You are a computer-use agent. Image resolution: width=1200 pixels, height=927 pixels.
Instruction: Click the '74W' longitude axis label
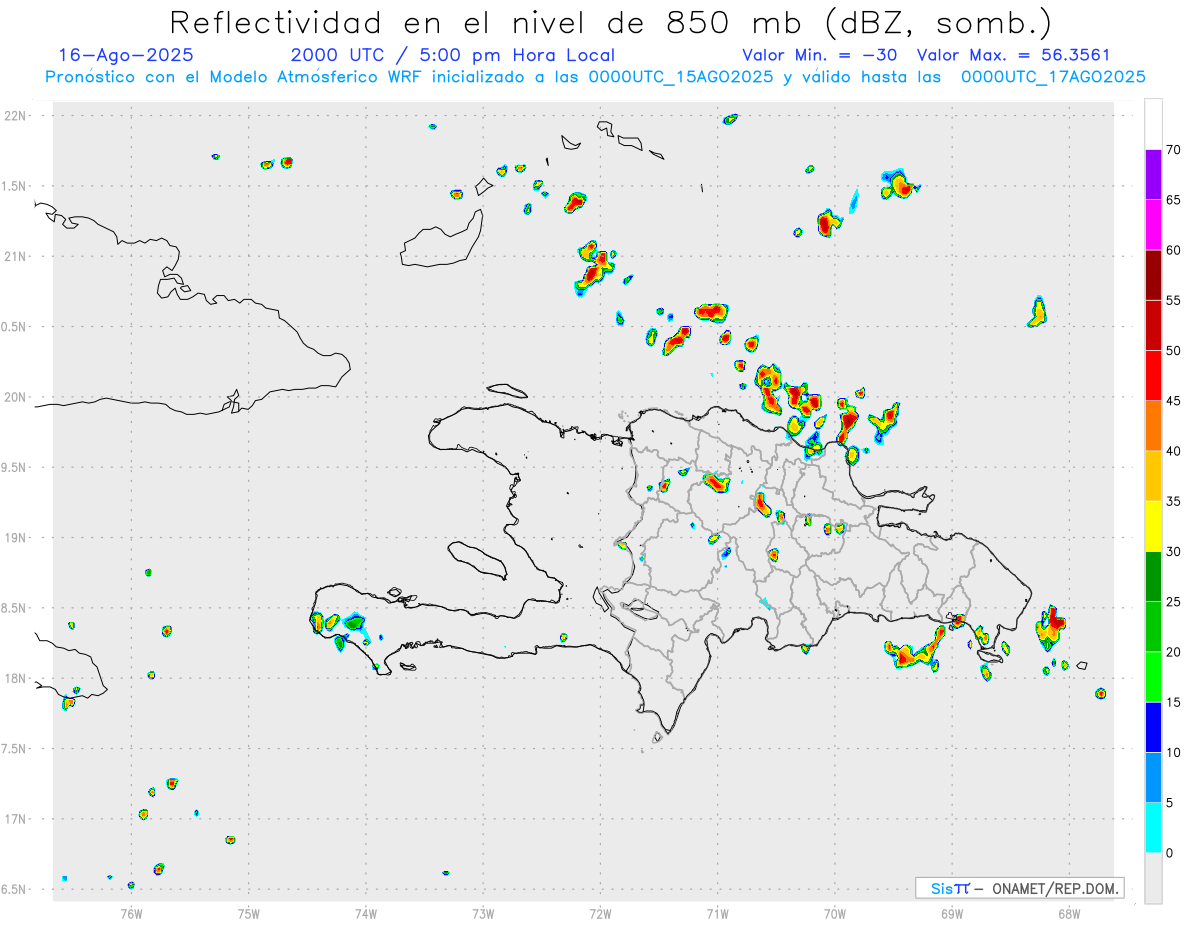click(x=366, y=912)
